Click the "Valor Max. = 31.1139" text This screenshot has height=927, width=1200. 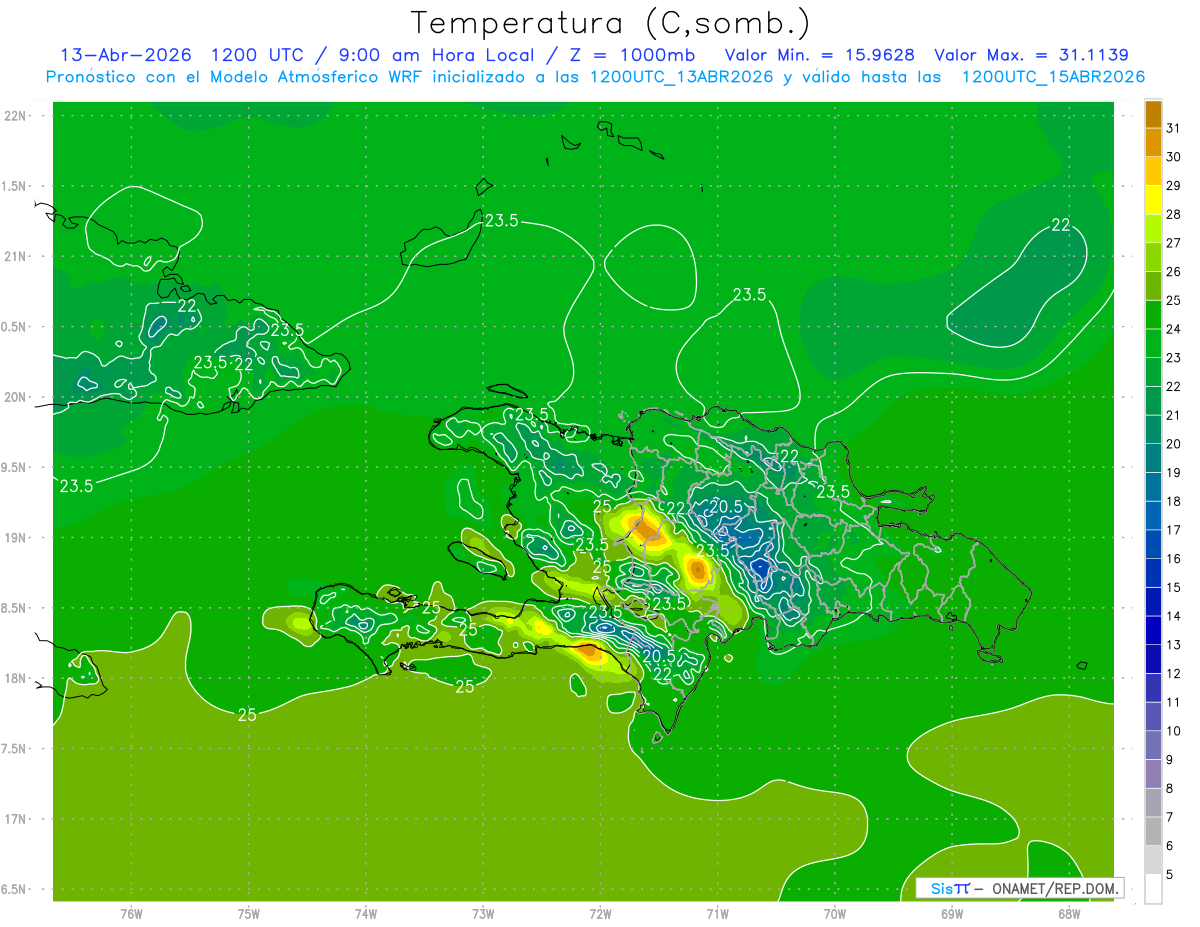pos(1031,55)
